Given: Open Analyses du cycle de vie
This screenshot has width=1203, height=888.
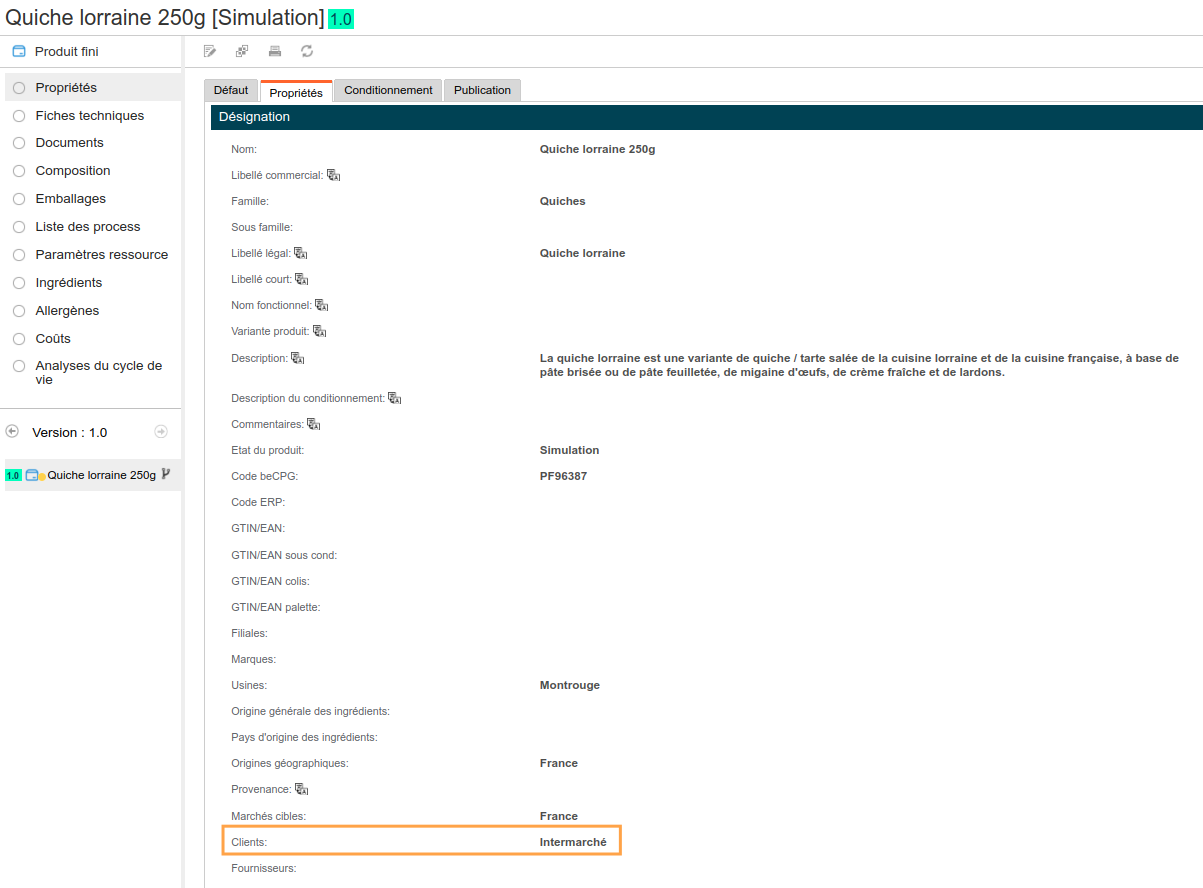Looking at the screenshot, I should [x=99, y=373].
